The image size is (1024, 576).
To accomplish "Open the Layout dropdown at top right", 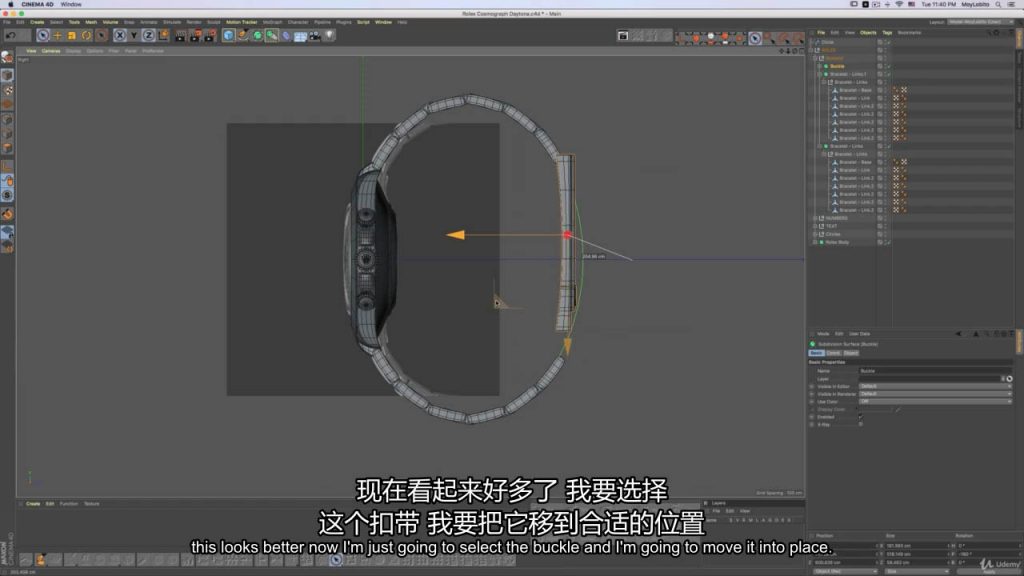I will [x=981, y=22].
